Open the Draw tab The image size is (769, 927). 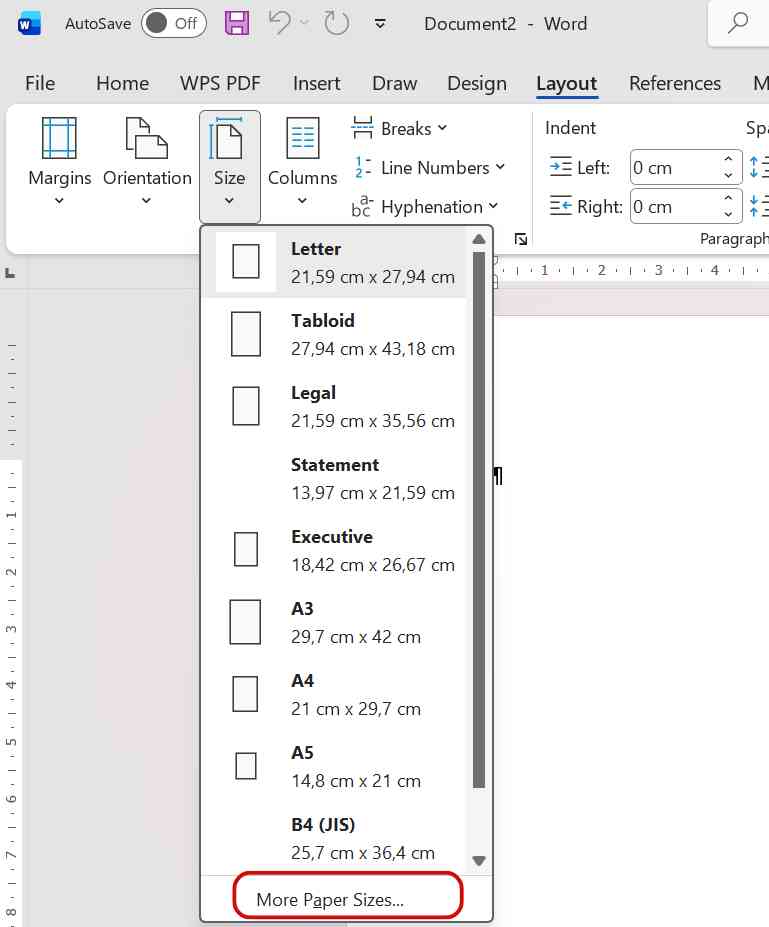coord(394,83)
